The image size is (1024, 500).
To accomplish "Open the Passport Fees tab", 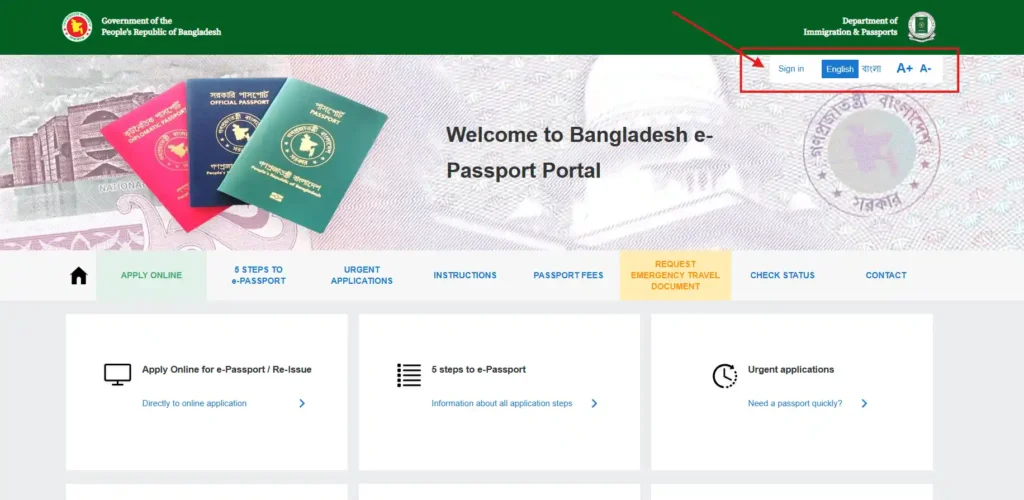I will (x=568, y=275).
